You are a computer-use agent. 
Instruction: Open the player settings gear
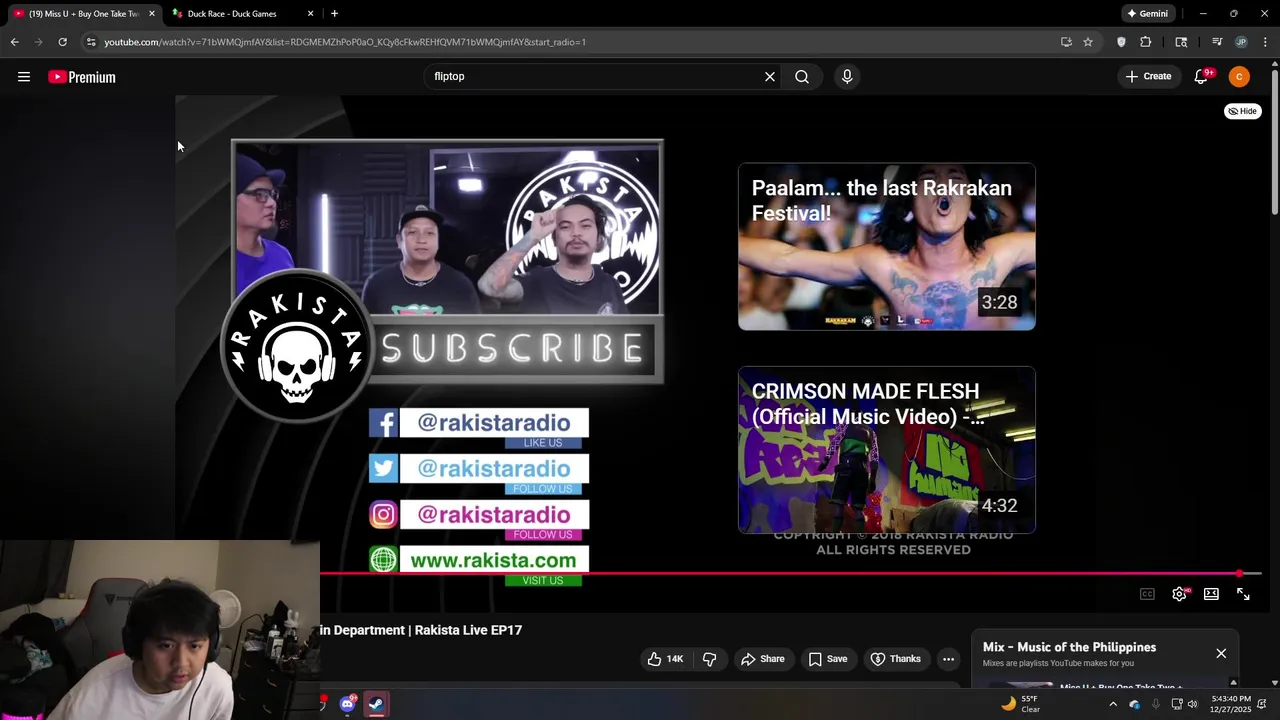click(x=1179, y=594)
